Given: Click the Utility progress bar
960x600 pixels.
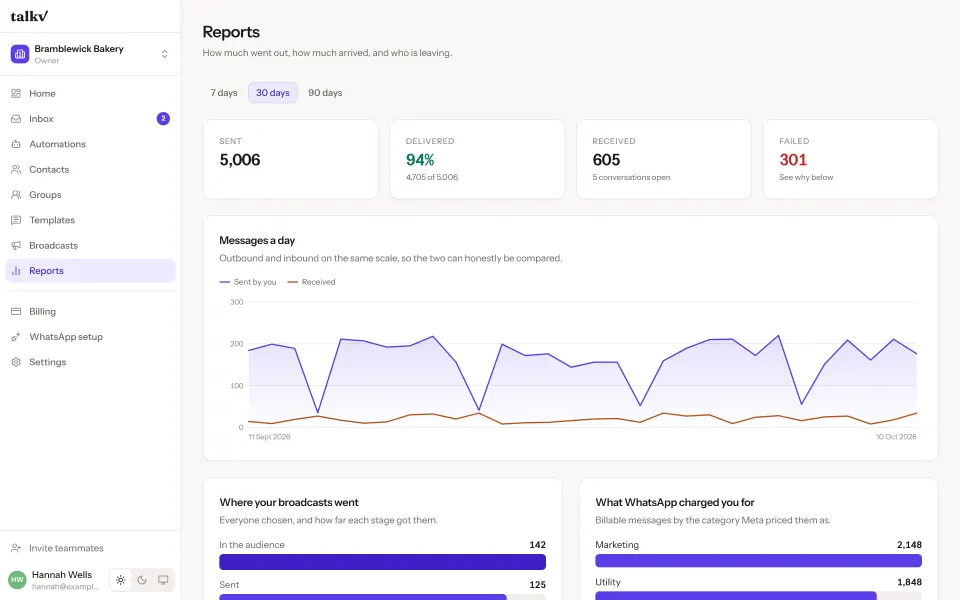Looking at the screenshot, I should tap(759, 596).
